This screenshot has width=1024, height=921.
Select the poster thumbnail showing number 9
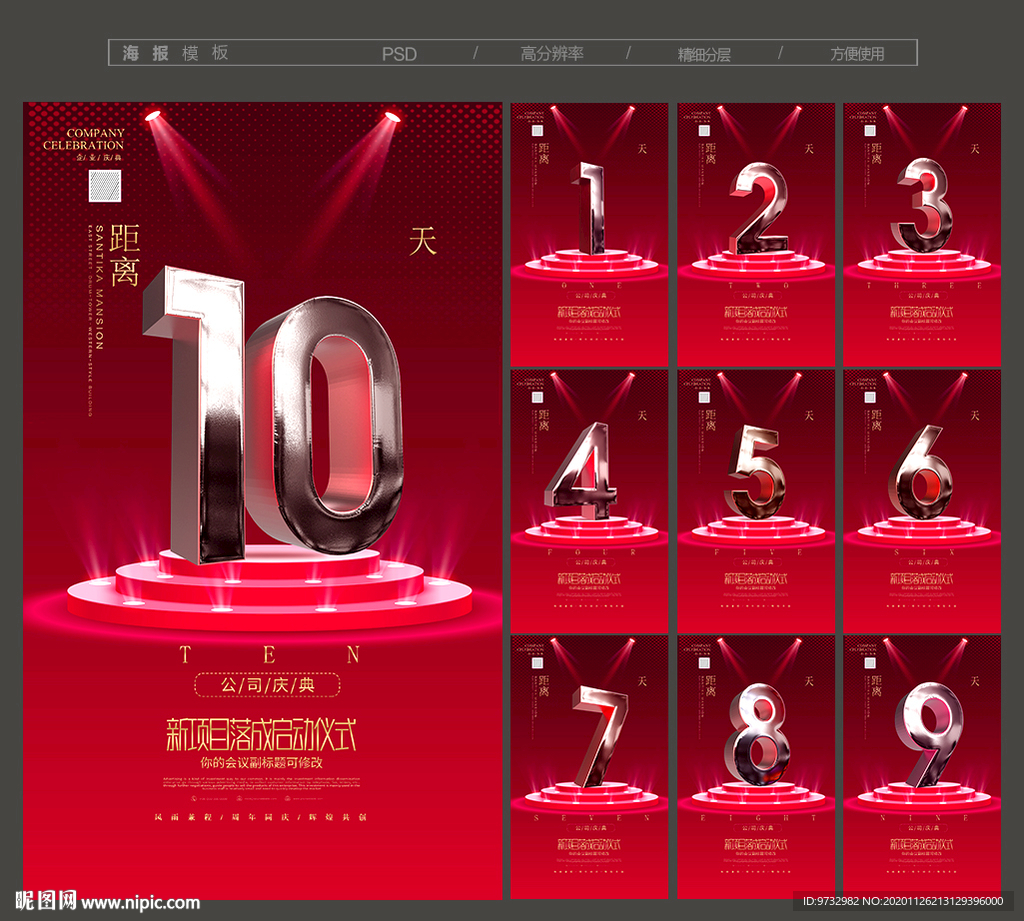[x=921, y=767]
